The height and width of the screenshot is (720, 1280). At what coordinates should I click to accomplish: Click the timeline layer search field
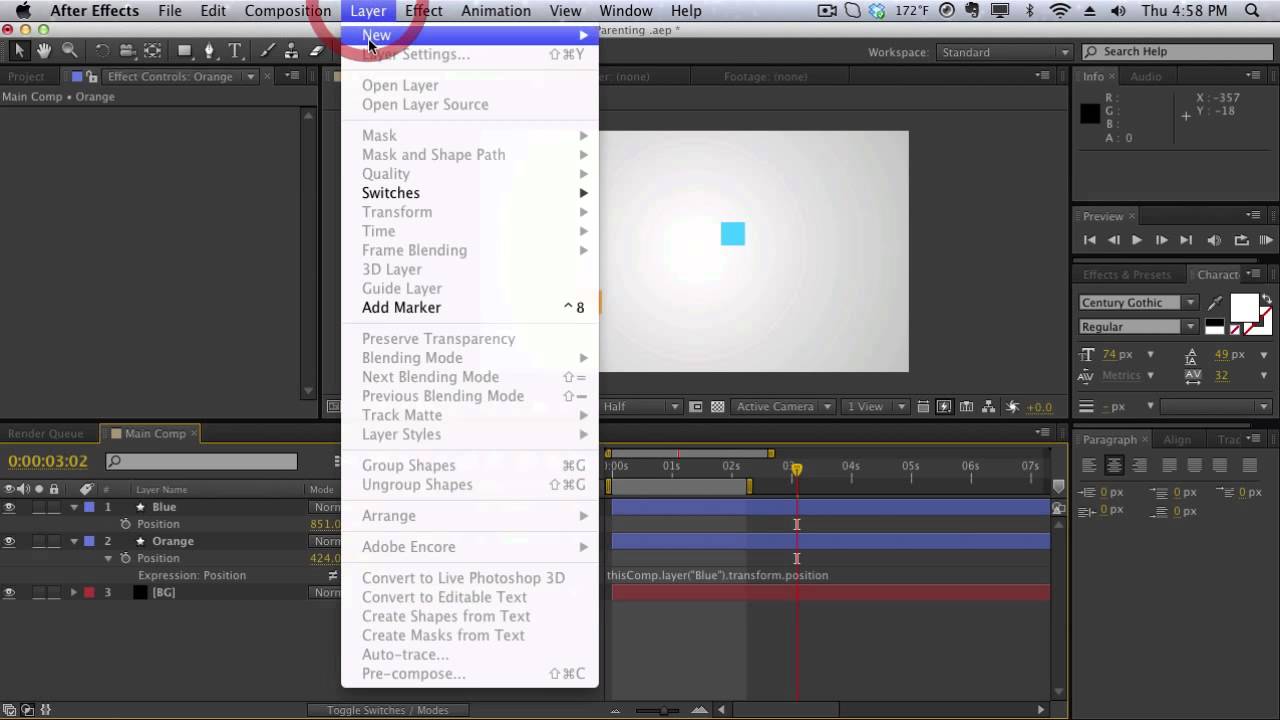coord(201,461)
